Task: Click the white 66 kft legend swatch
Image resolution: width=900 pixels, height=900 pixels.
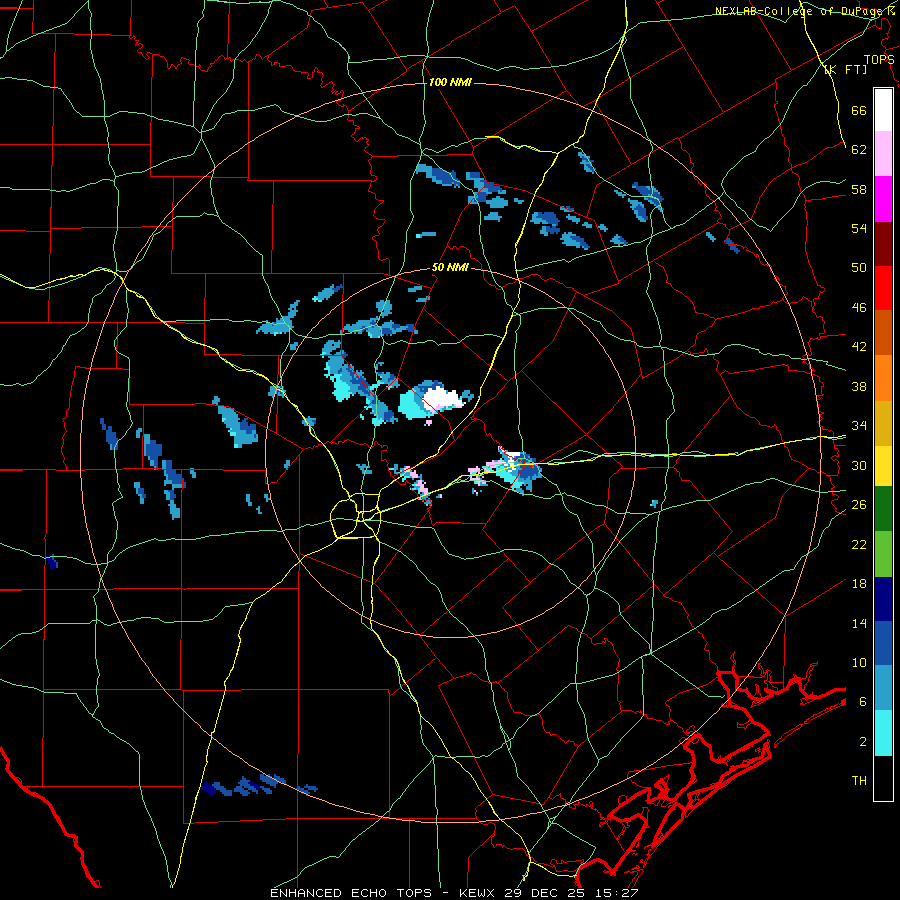Action: click(x=883, y=110)
